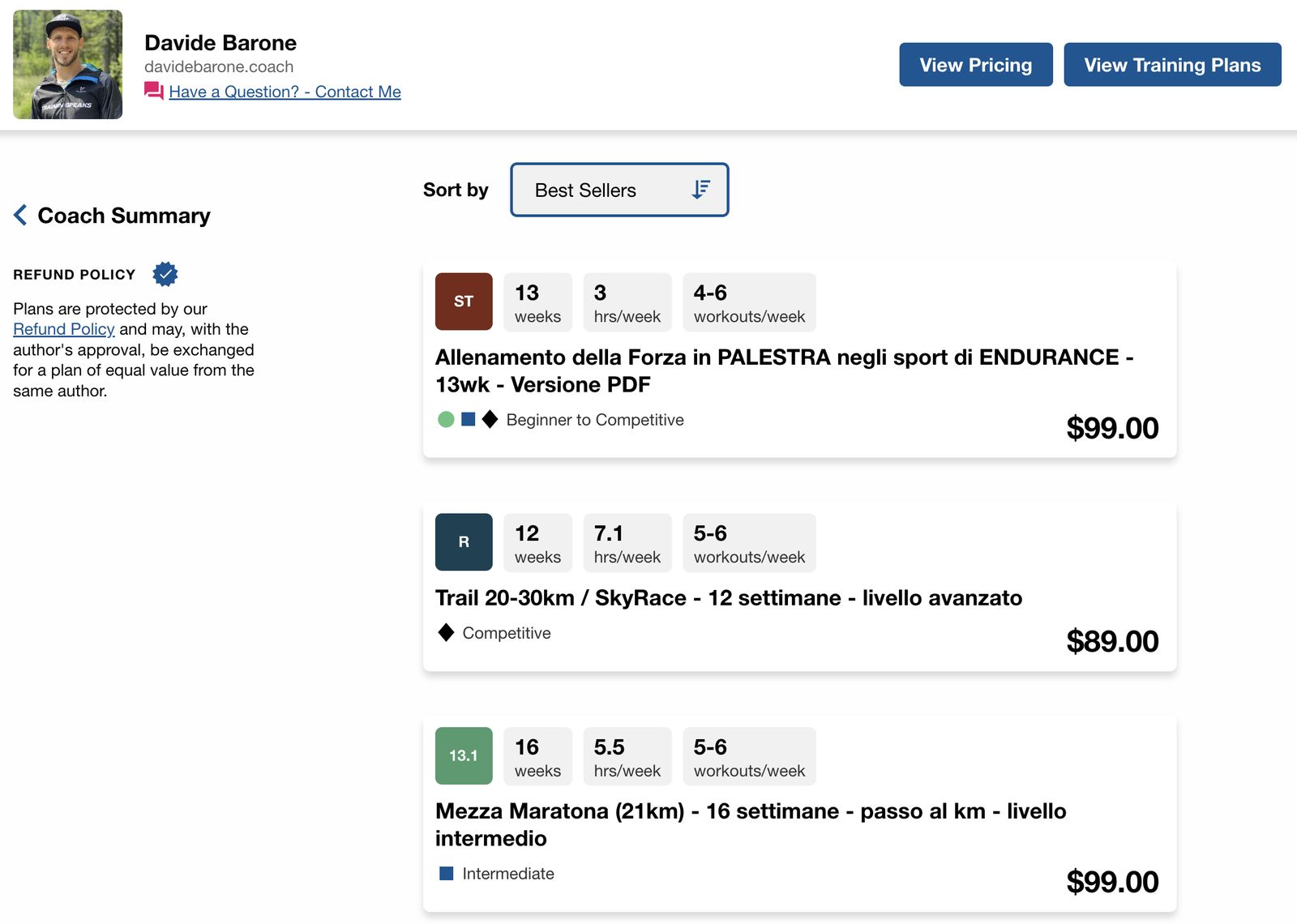Click the chat bubble icon beside Contact Me
Screen dimensions: 1297x924
coord(153,91)
